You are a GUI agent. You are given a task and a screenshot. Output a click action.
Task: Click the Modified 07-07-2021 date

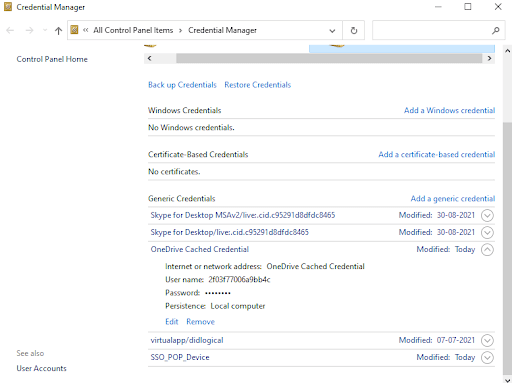click(456, 340)
